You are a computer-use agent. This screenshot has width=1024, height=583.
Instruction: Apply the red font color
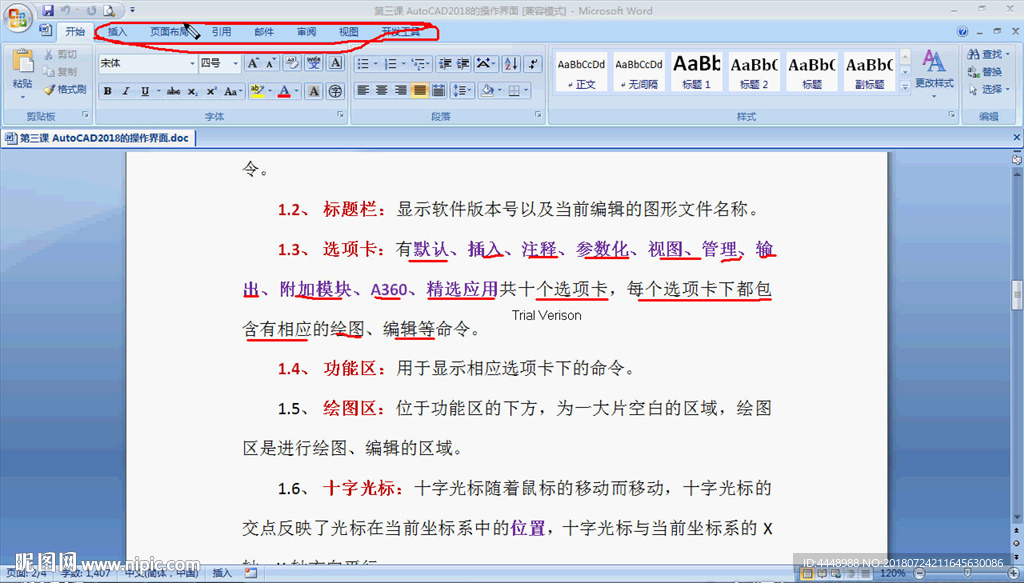[x=284, y=91]
